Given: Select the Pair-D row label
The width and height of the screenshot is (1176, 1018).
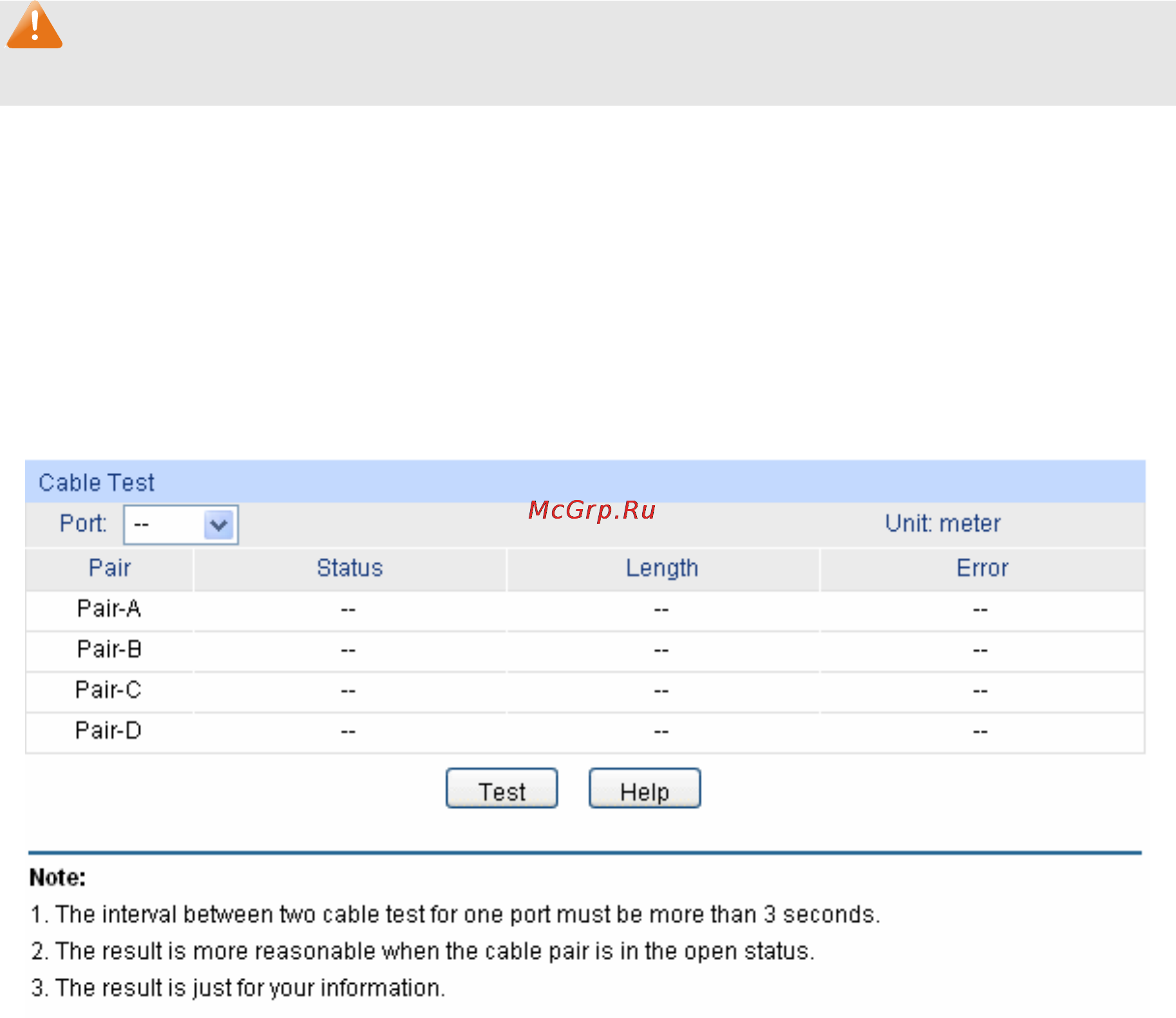Looking at the screenshot, I should [x=108, y=731].
